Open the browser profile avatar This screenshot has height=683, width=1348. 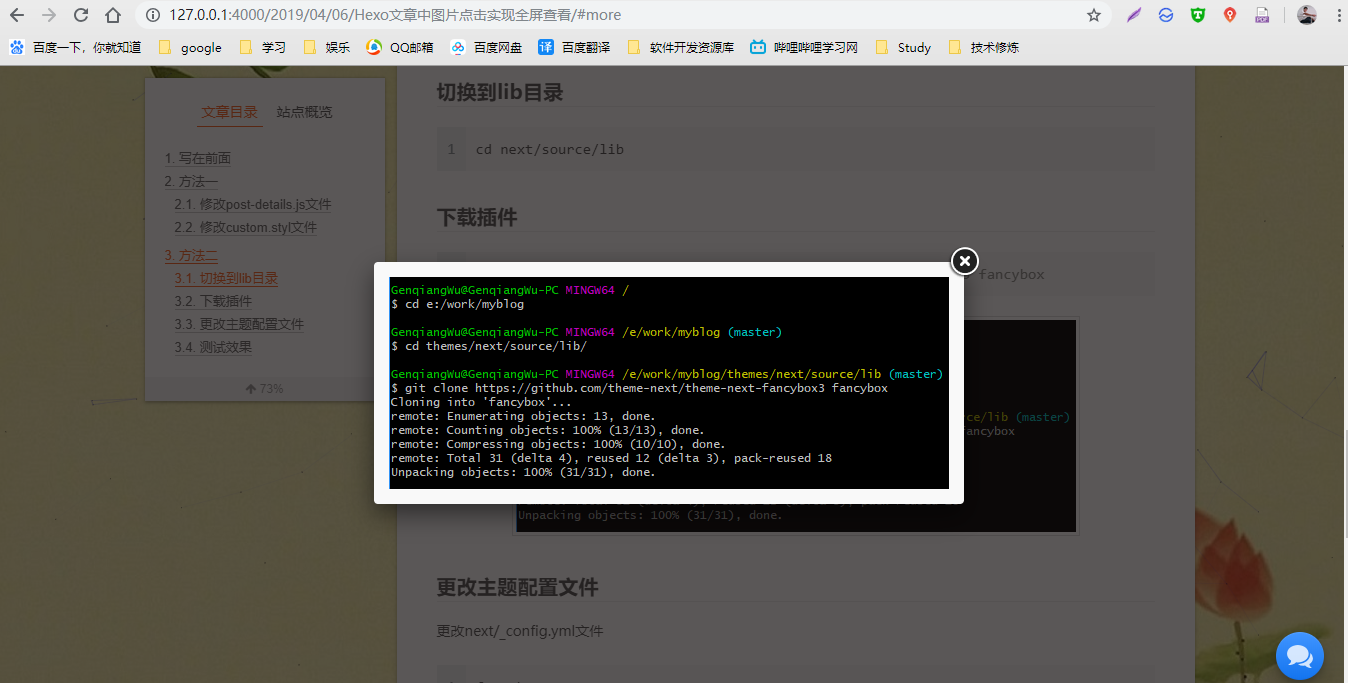coord(1306,15)
